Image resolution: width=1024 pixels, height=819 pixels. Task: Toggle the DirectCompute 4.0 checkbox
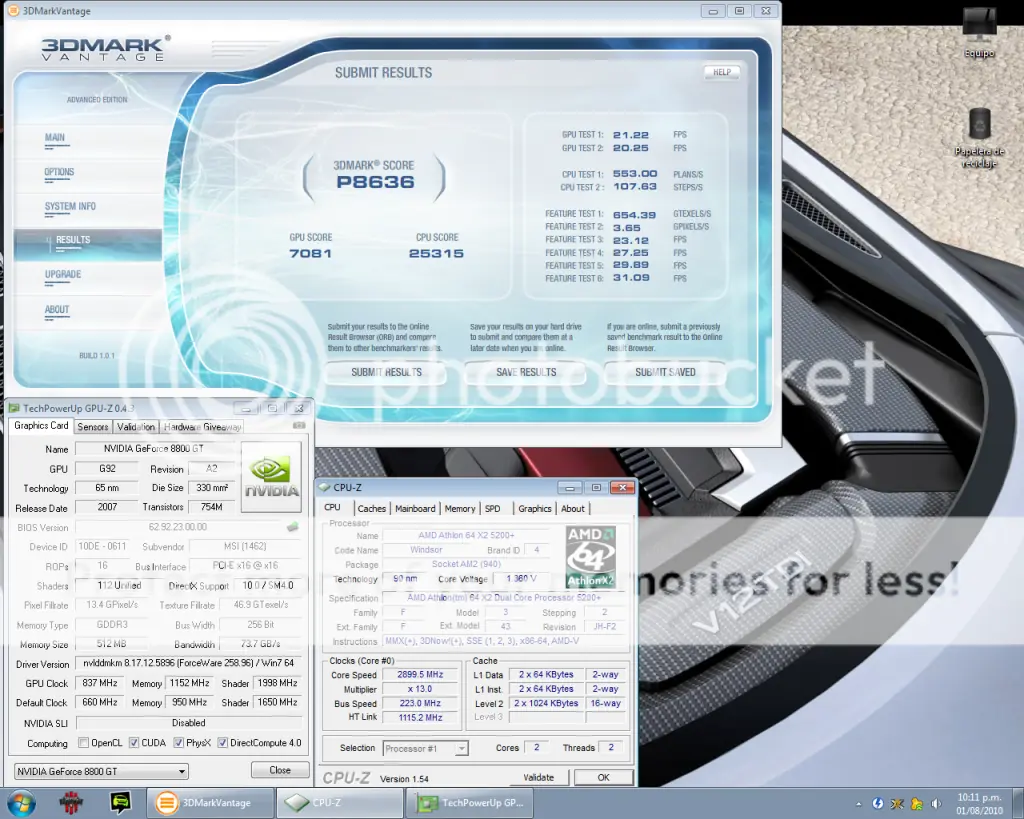pyautogui.click(x=223, y=743)
